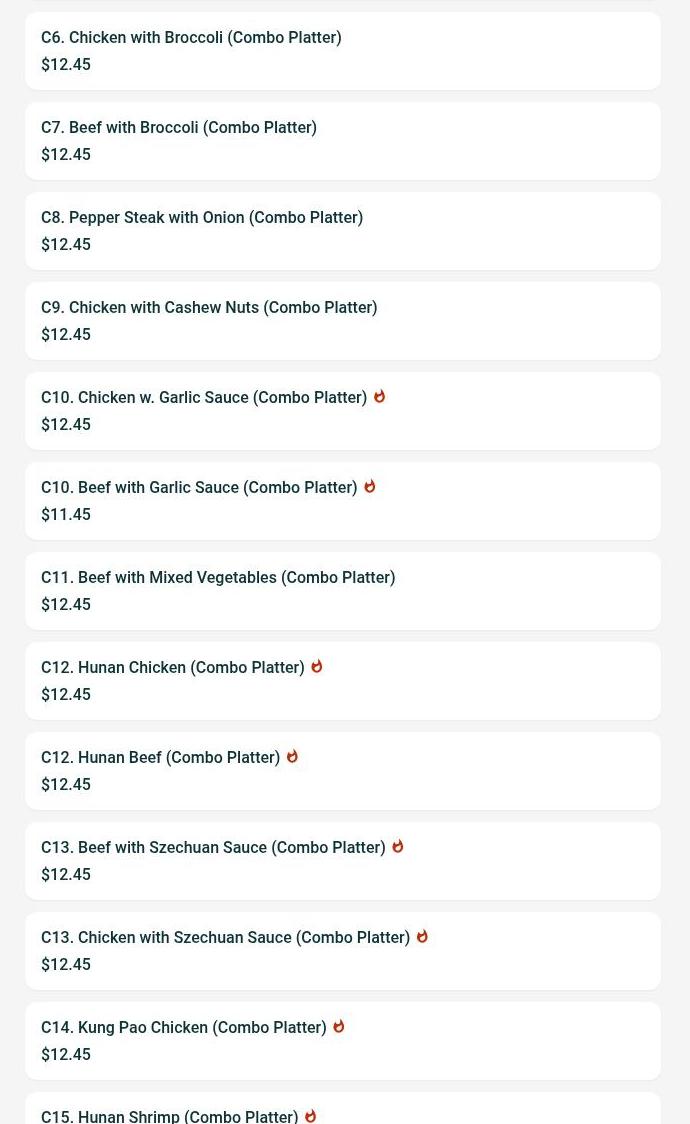Click the spicy icon by Hunan Beef
The width and height of the screenshot is (690, 1124).
[292, 757]
